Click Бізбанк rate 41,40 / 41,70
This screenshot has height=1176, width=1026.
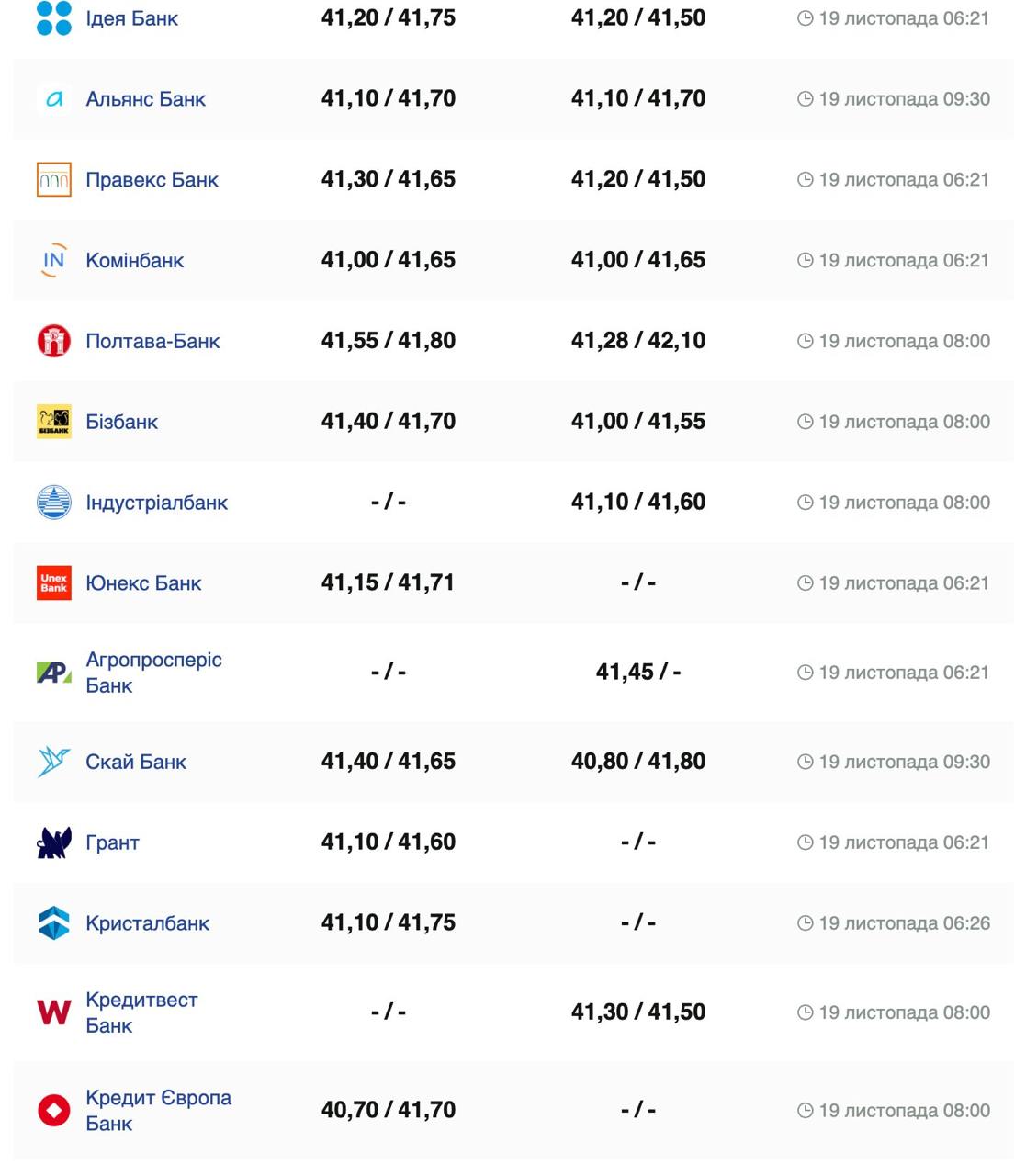pyautogui.click(x=389, y=422)
